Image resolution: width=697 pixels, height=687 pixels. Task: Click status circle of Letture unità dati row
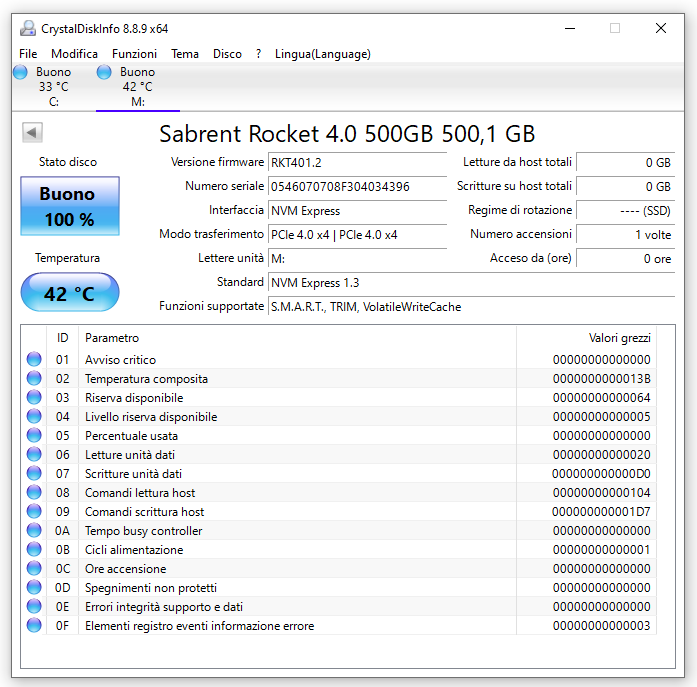34,454
